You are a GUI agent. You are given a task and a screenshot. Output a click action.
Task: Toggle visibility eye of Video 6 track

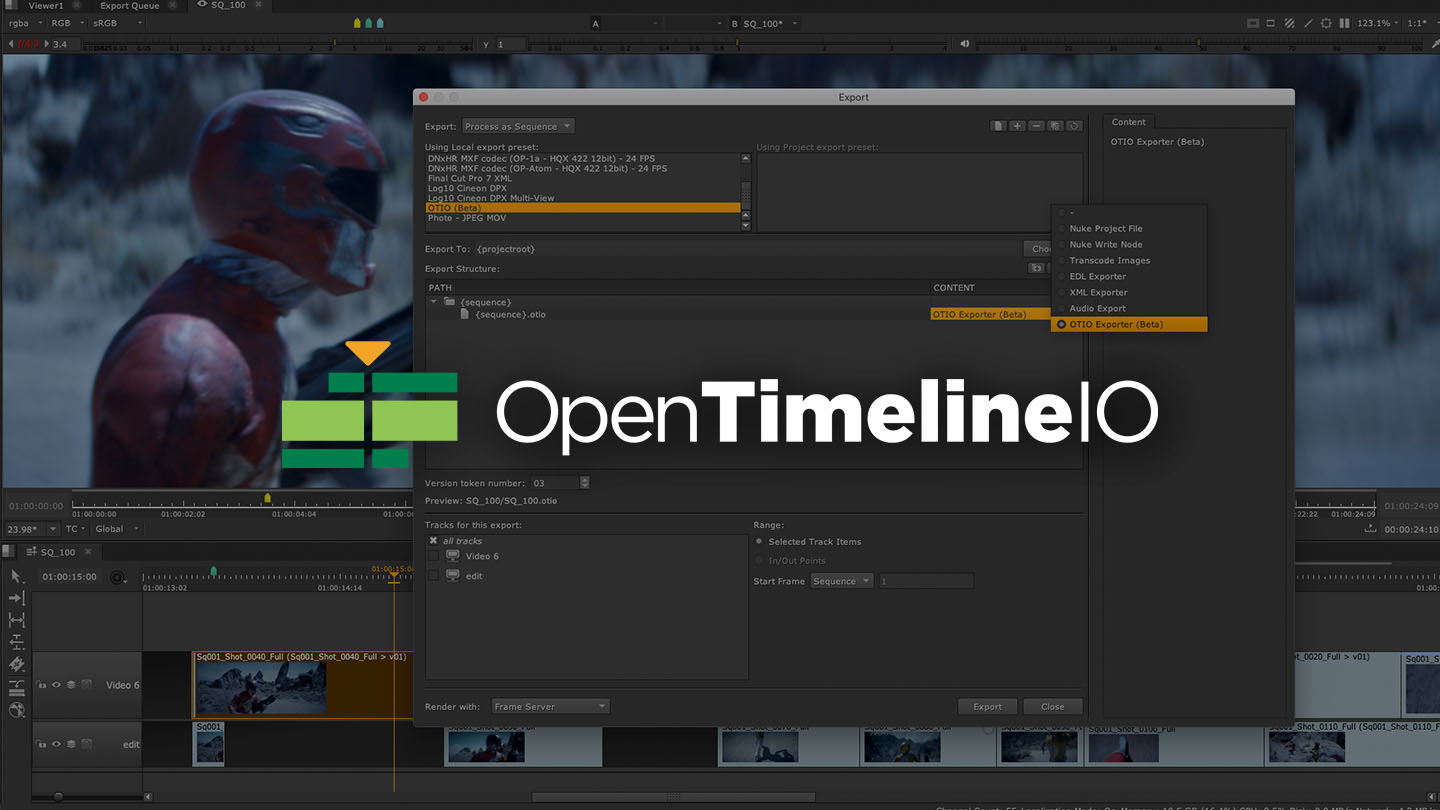point(56,685)
